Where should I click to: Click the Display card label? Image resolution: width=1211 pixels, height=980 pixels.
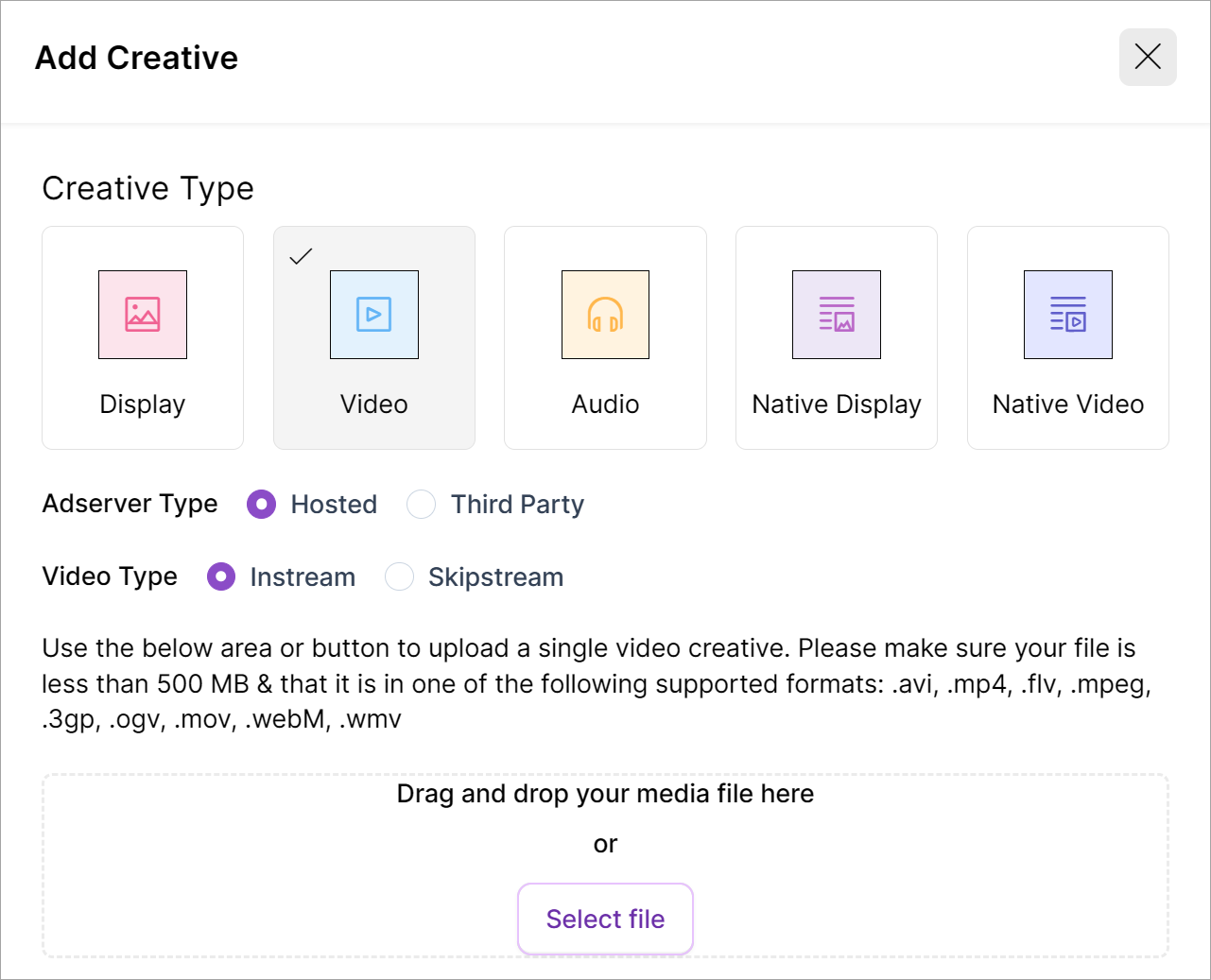point(143,404)
